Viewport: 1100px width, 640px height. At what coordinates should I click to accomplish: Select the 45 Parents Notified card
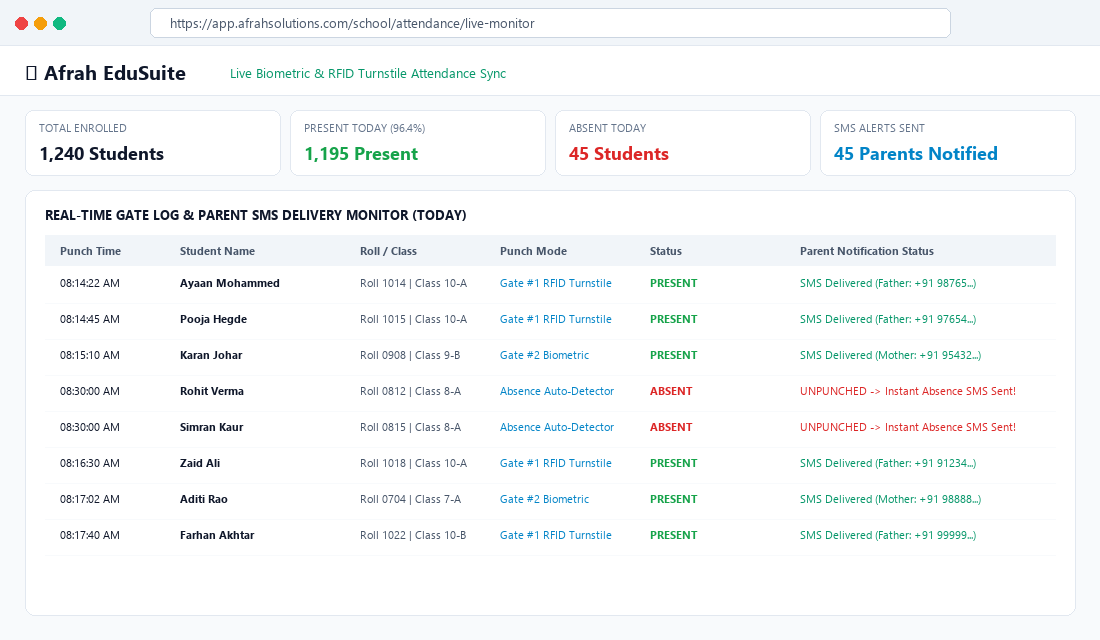[x=948, y=143]
